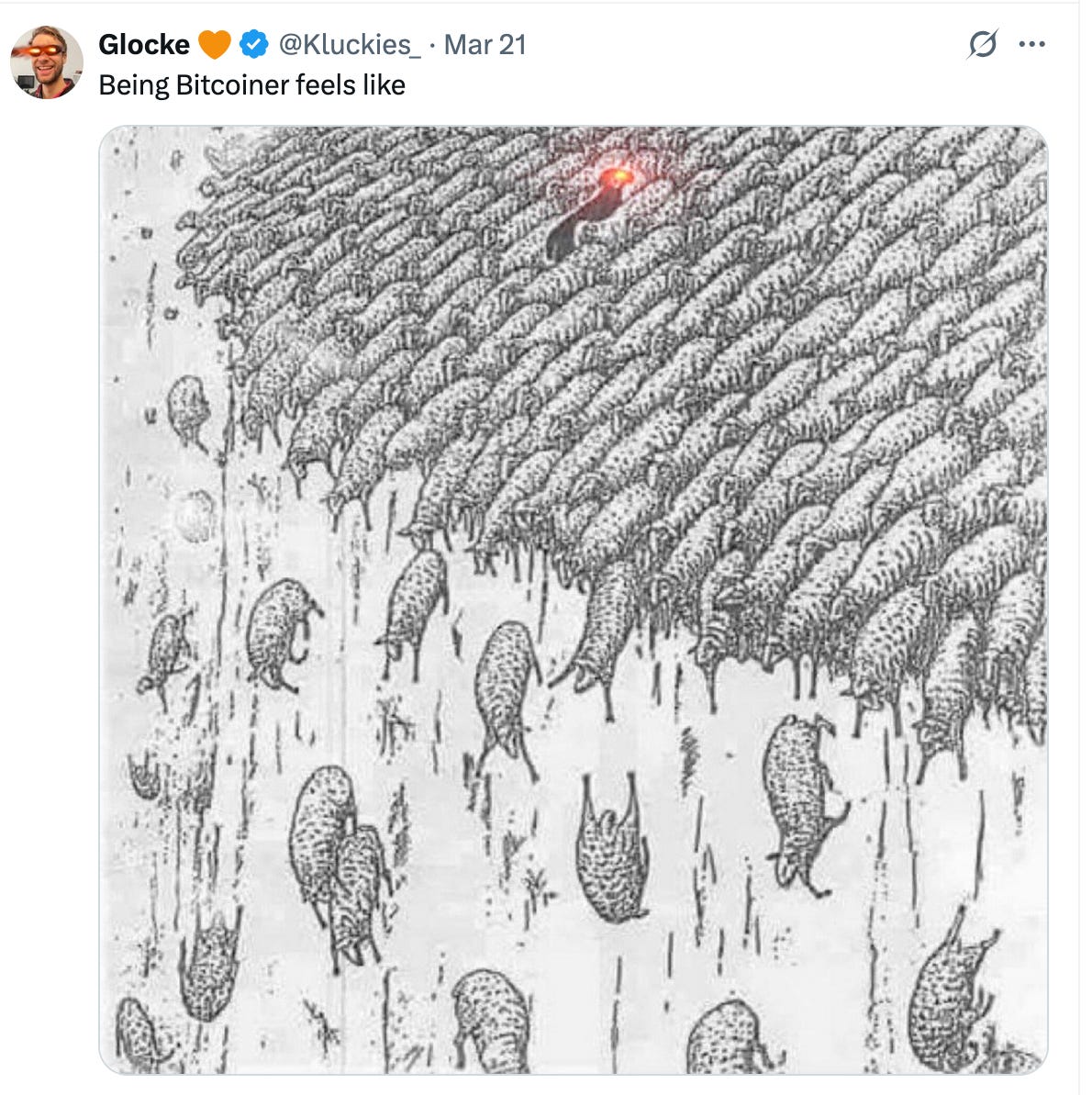Select the black sheep in the herd
Viewport: 1092px width, 1095px height.
click(x=585, y=215)
